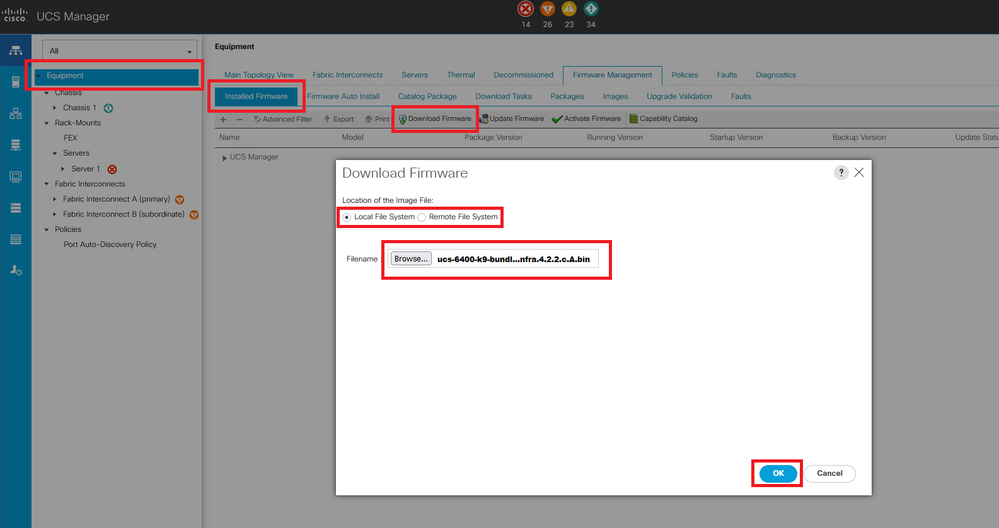The width and height of the screenshot is (999, 528).
Task: Click the plus expand-all icon in toolbar
Action: (223, 119)
